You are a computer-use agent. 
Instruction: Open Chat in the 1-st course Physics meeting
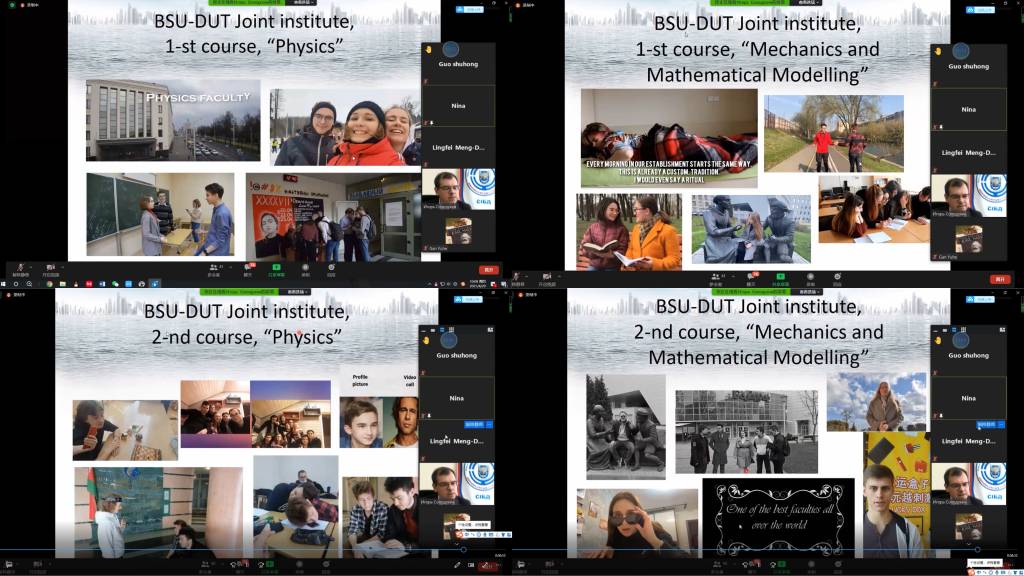point(247,269)
